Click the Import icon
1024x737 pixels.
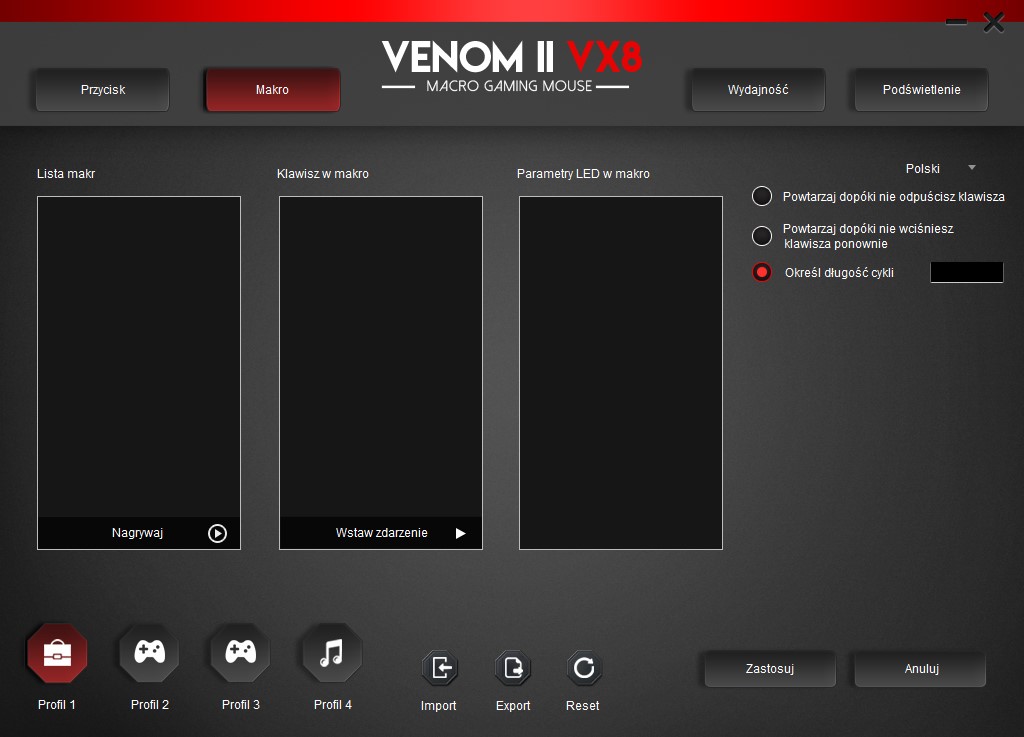[440, 668]
